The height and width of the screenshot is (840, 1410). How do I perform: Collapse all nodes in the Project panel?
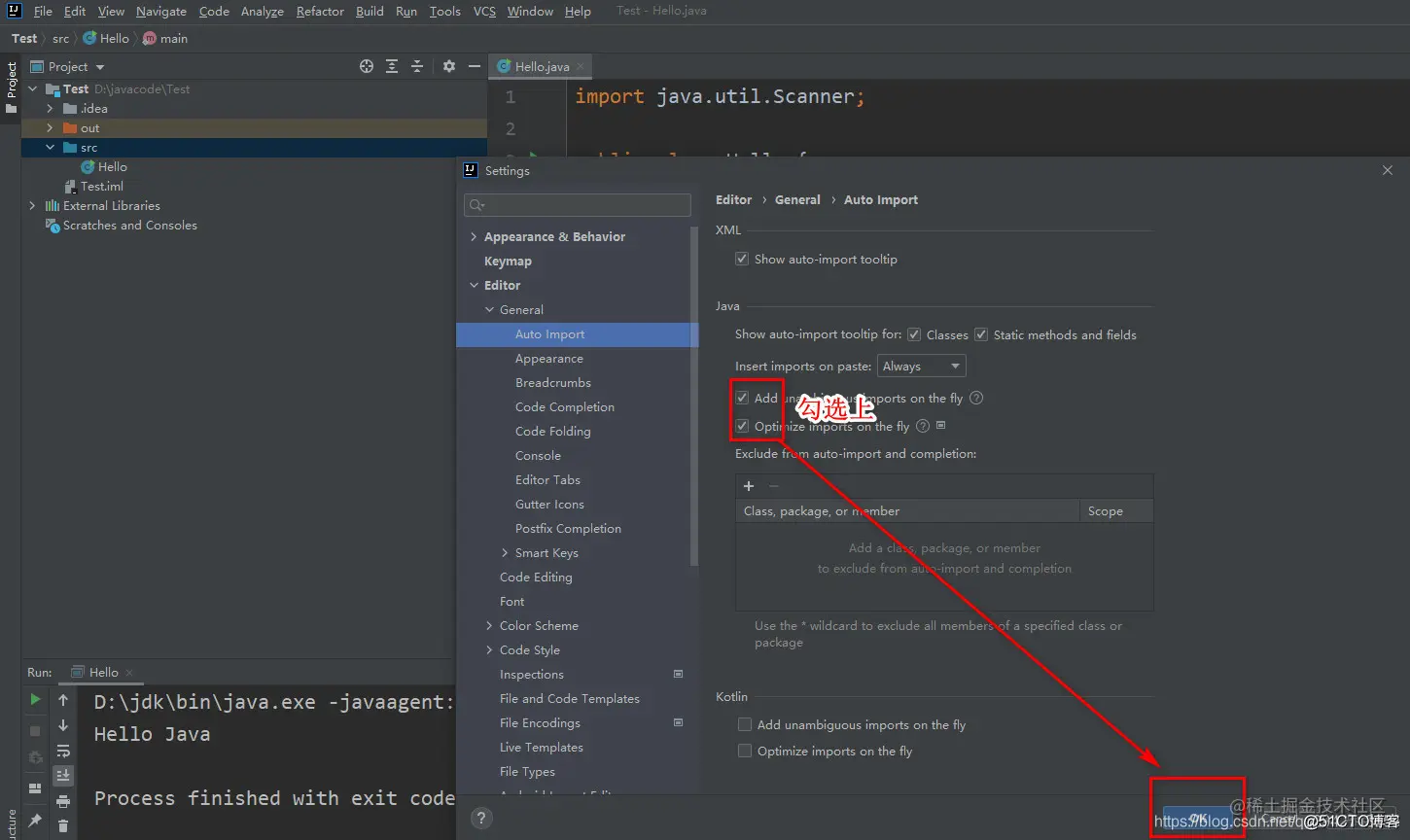[x=417, y=66]
